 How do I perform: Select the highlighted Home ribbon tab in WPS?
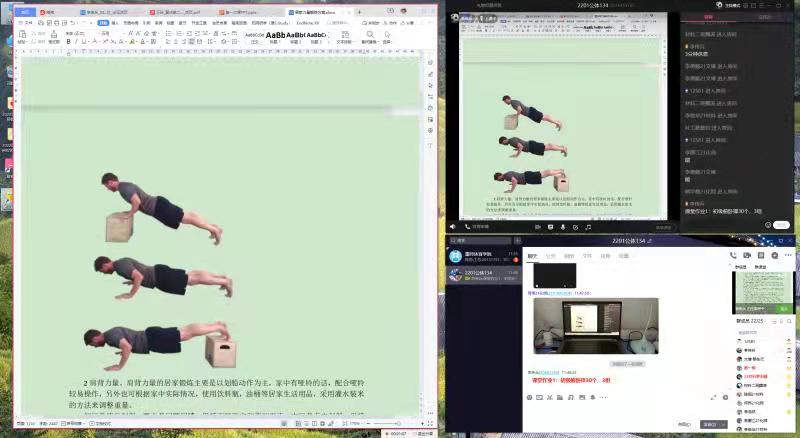tap(103, 23)
